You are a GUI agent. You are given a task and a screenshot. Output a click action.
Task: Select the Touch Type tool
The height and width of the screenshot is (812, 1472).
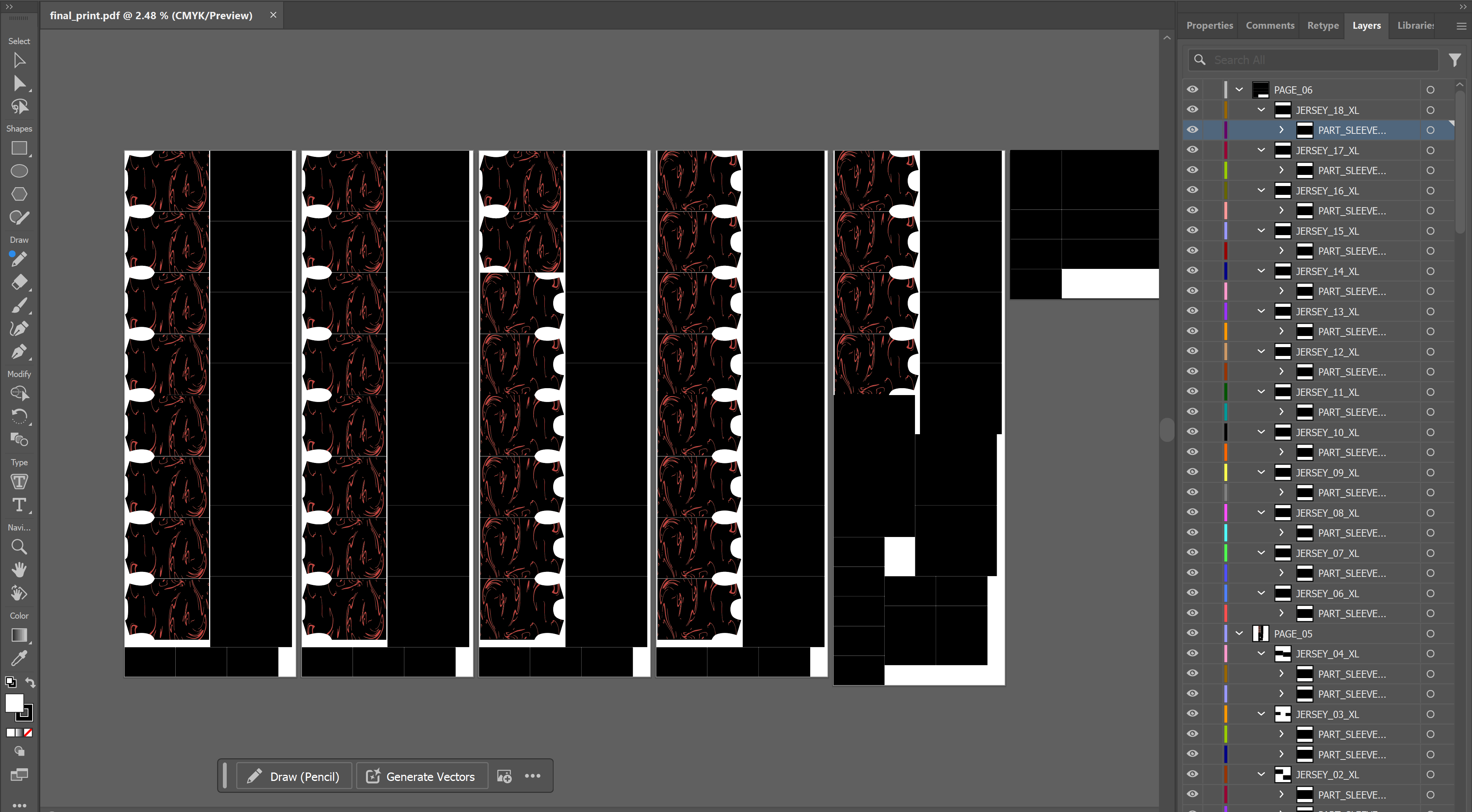tap(19, 482)
